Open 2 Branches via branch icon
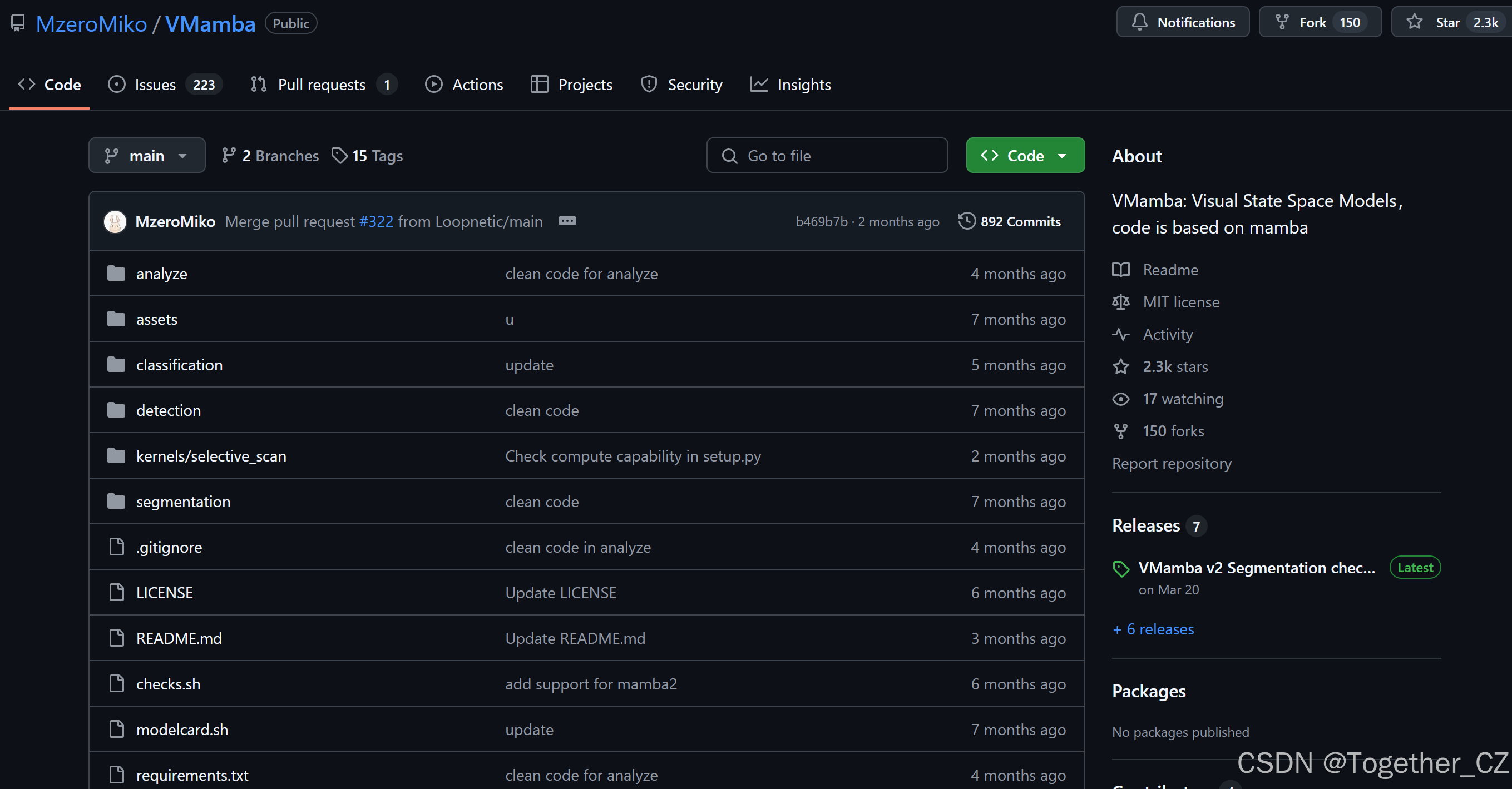1512x789 pixels. [x=228, y=156]
